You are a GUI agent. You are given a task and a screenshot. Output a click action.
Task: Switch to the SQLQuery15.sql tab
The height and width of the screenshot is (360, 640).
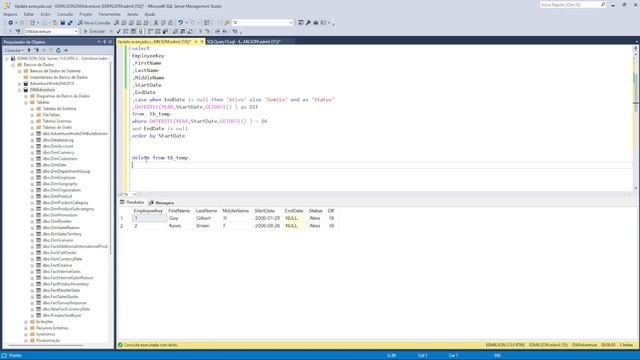[244, 42]
